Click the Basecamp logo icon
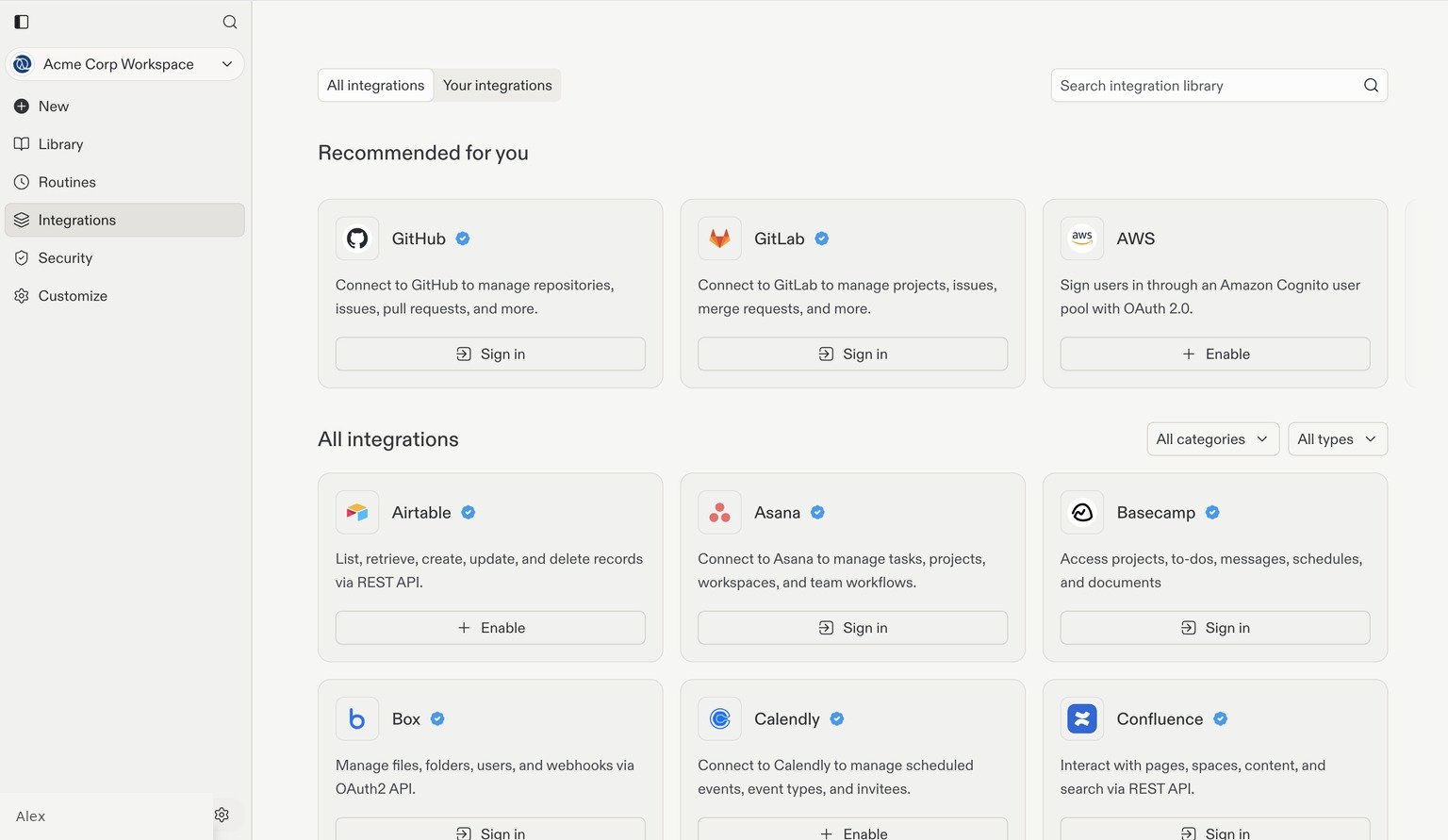1448x840 pixels. (x=1081, y=513)
